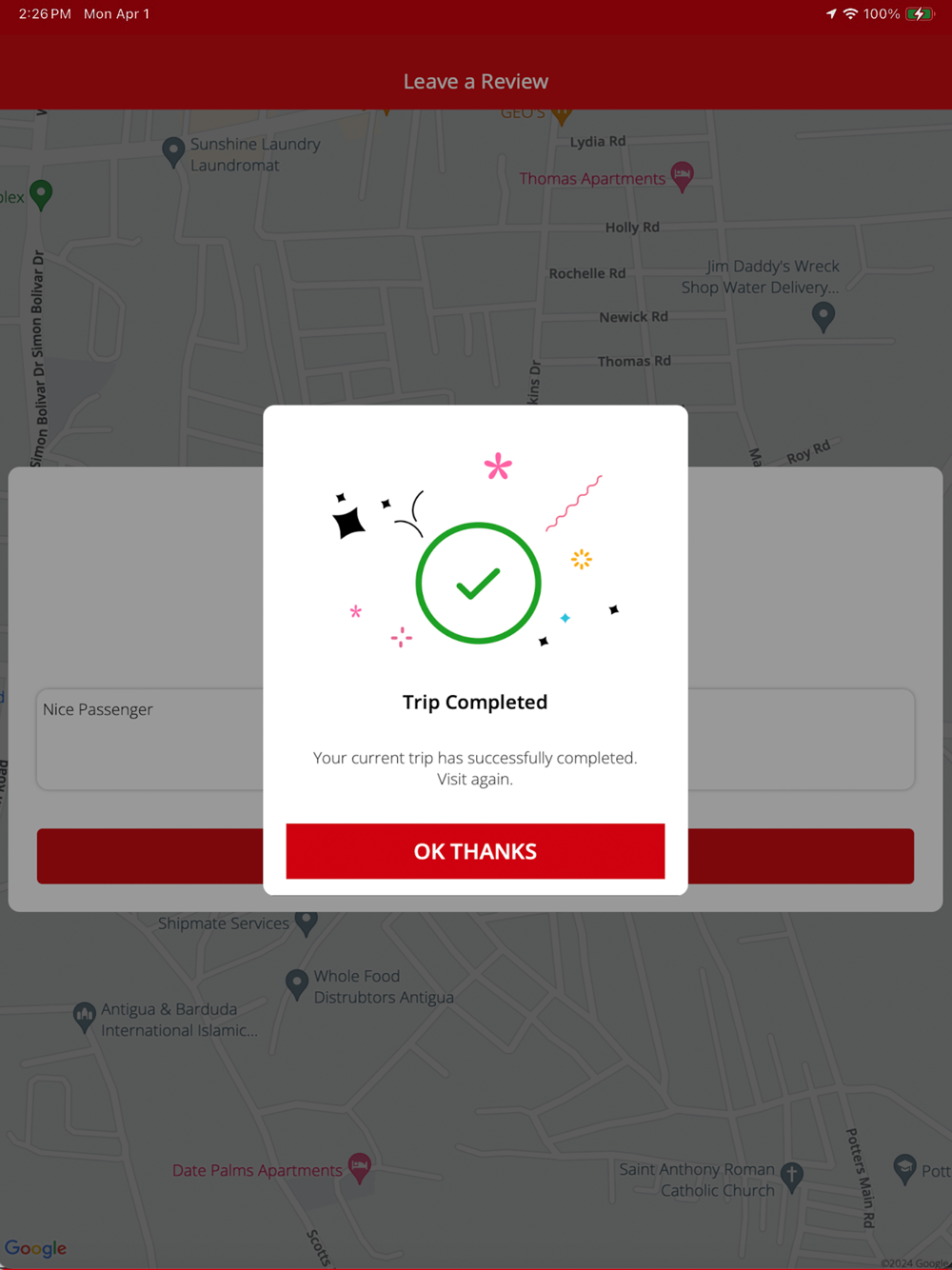
Task: Click Saint Anthony Roman Catholic Church pin
Action: click(x=792, y=1178)
